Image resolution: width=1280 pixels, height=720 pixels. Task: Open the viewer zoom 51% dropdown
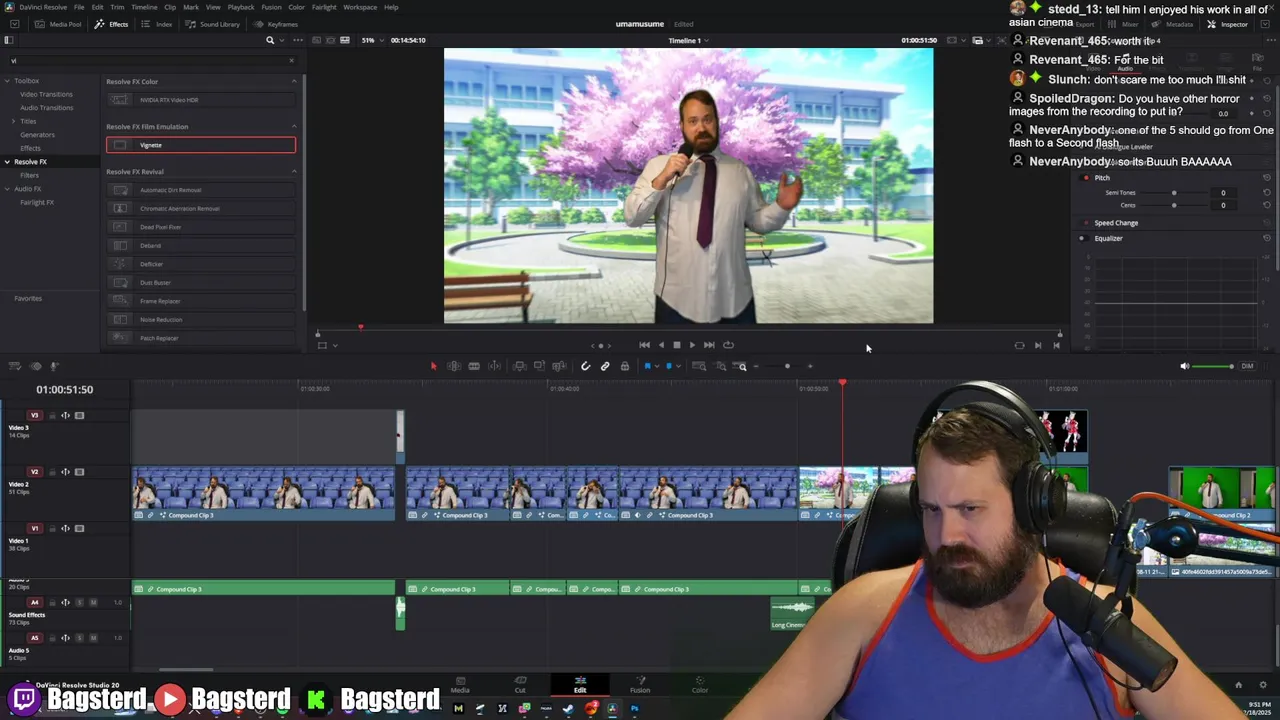[x=372, y=40]
